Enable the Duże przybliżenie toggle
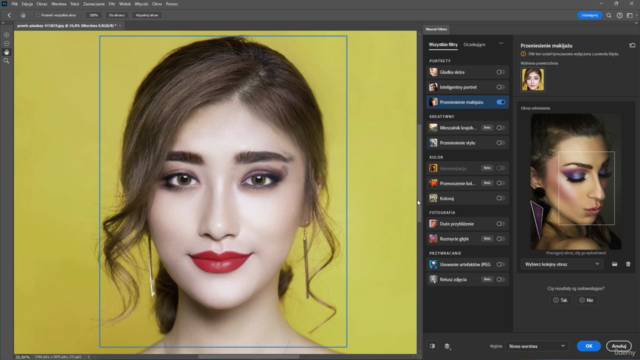 tap(500, 224)
